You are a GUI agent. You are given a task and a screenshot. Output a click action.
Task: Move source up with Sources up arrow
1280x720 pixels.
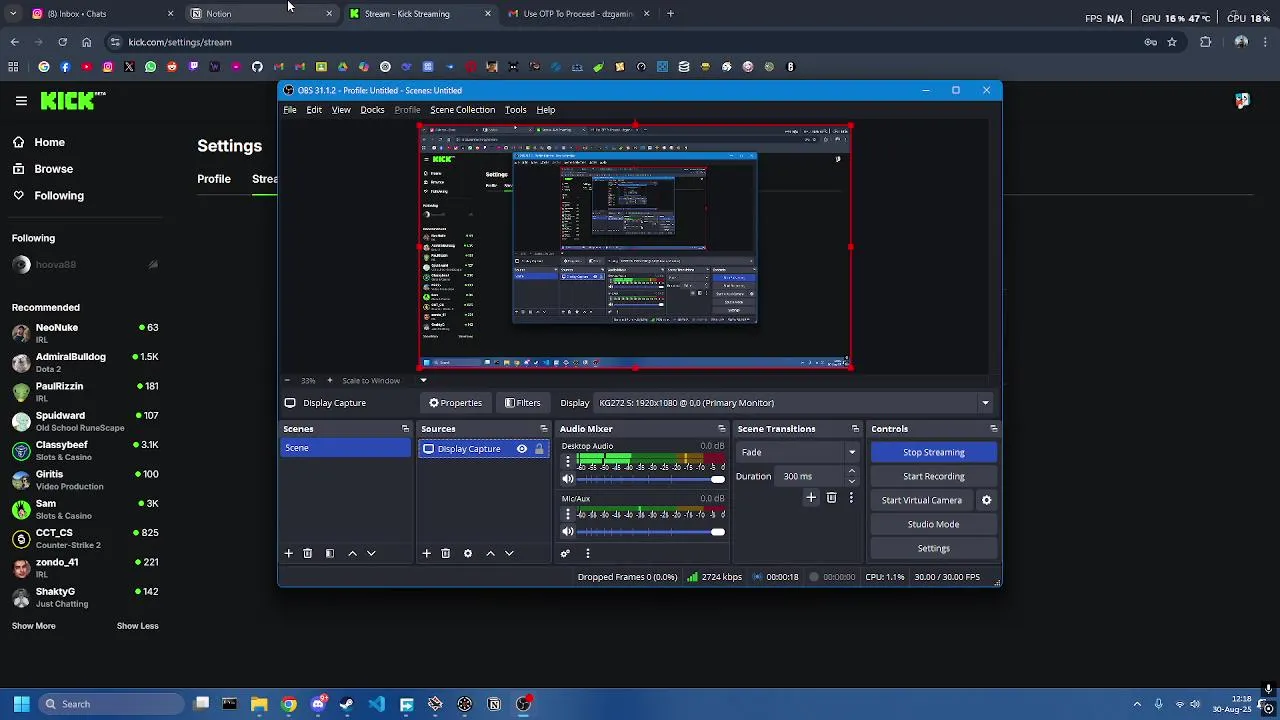tap(490, 553)
